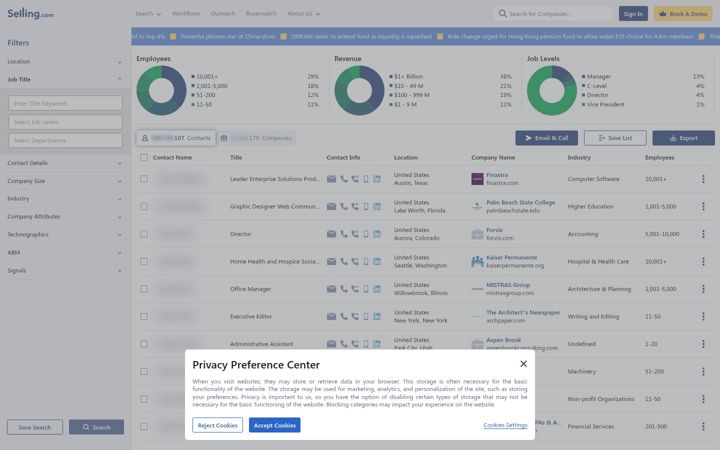Expand the Company Attributes filter
720x450 pixels.
click(x=65, y=217)
